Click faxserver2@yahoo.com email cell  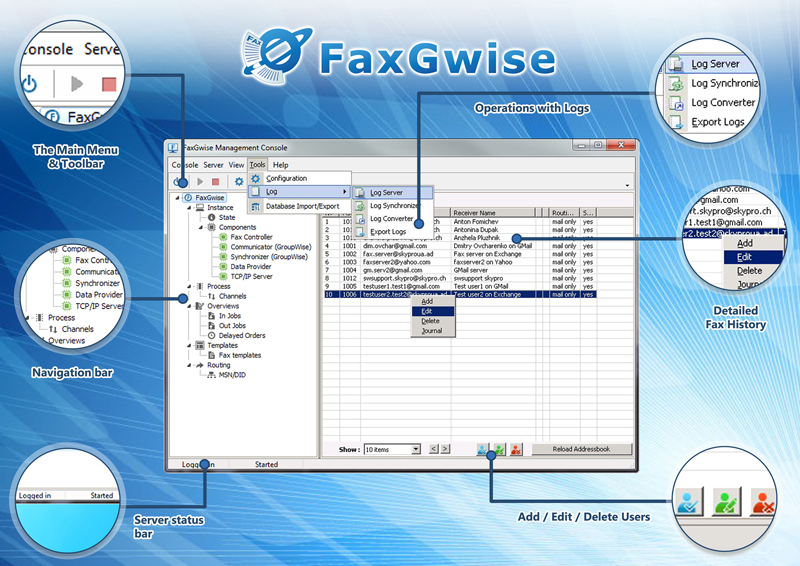click(x=406, y=262)
